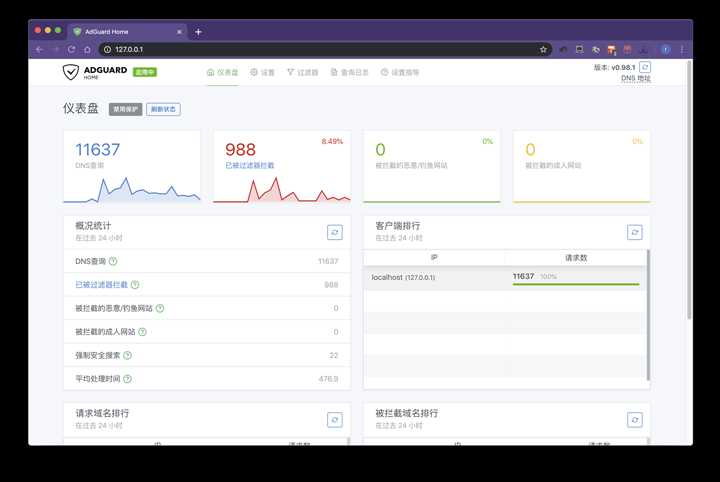
Task: Open the 查询日志 query log nav tab
Action: [350, 72]
